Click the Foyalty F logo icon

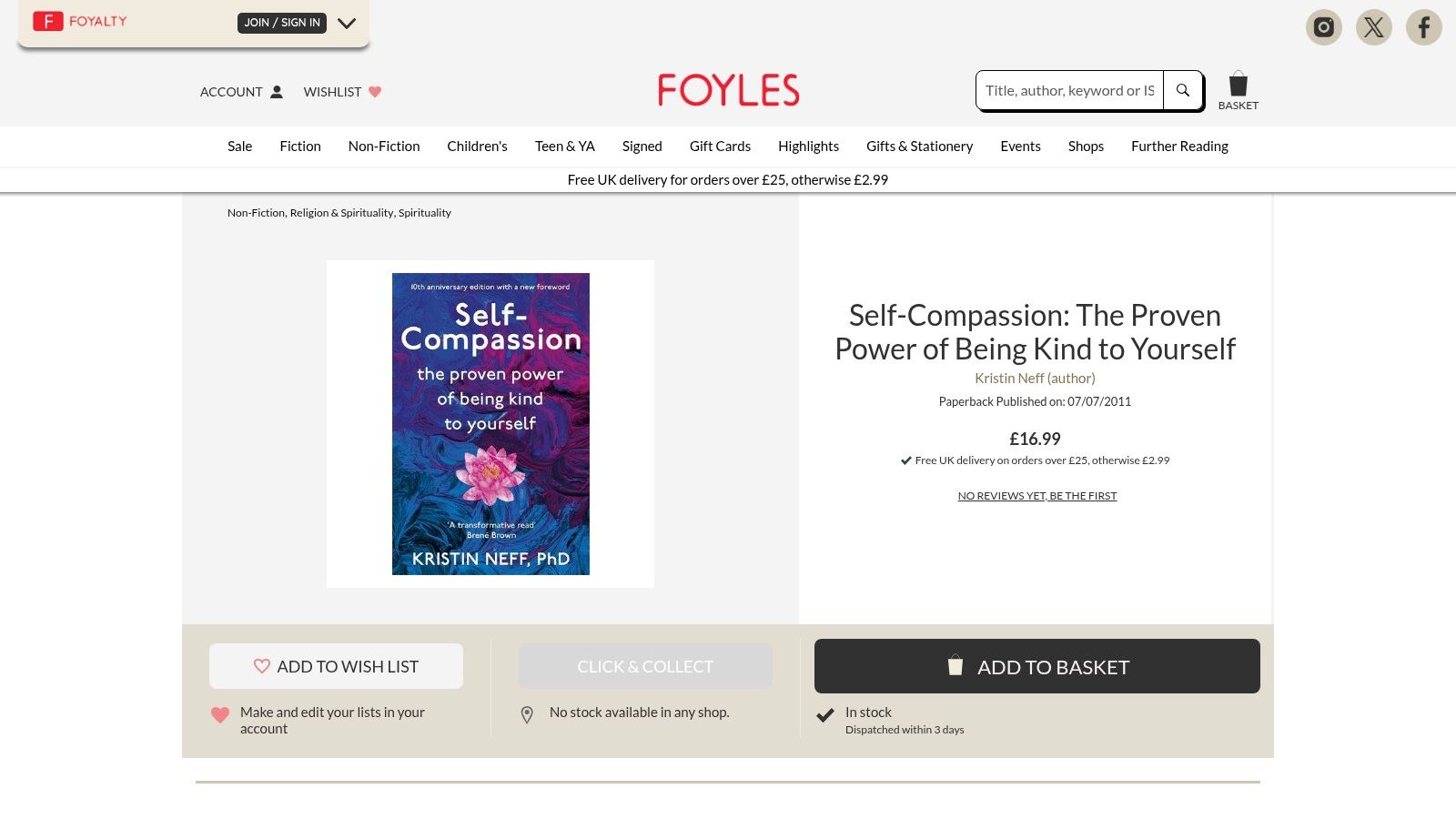[46, 20]
